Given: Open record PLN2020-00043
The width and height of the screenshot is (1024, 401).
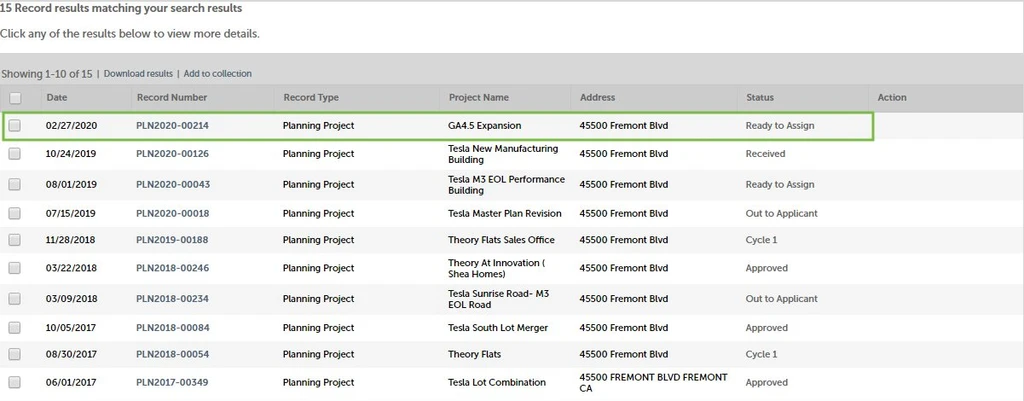Looking at the screenshot, I should (173, 184).
